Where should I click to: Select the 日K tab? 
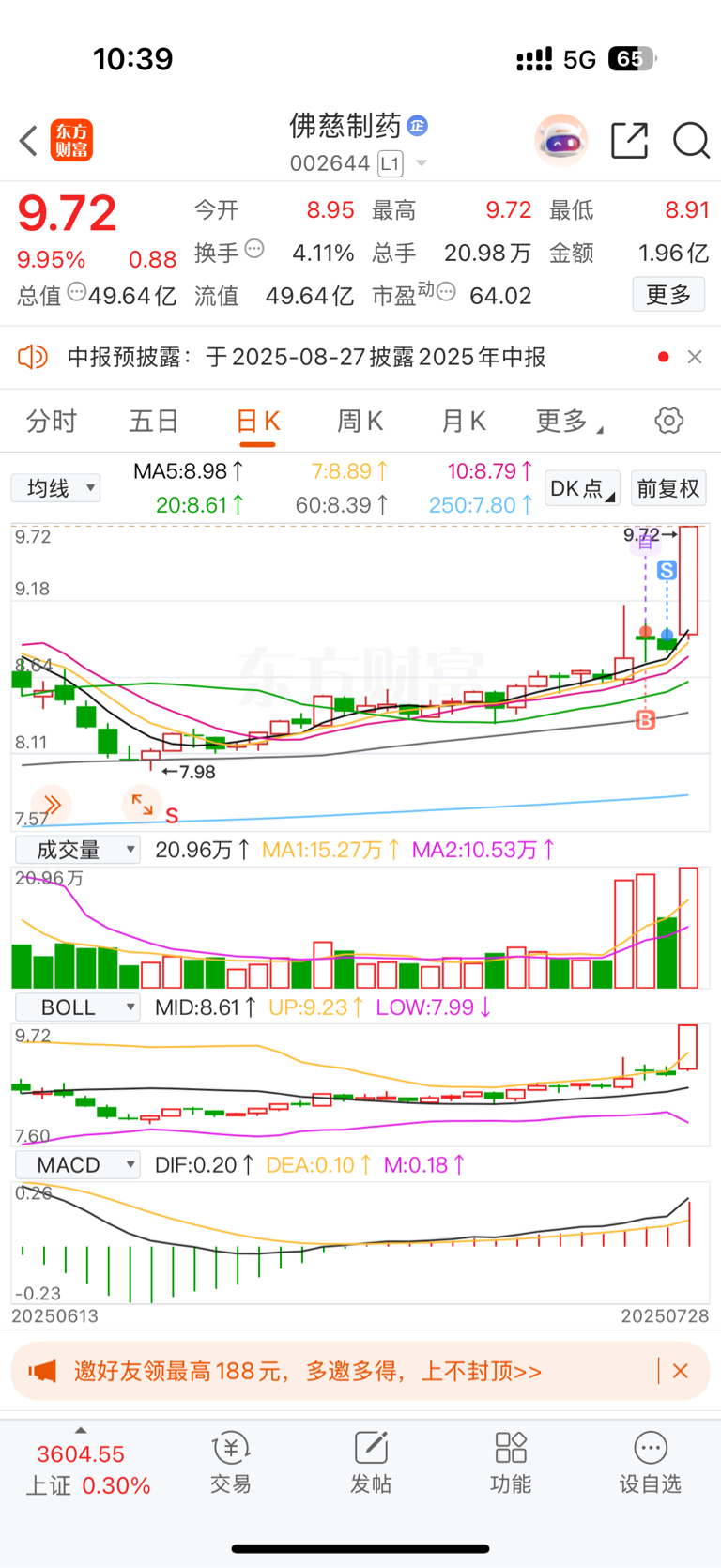coord(257,422)
